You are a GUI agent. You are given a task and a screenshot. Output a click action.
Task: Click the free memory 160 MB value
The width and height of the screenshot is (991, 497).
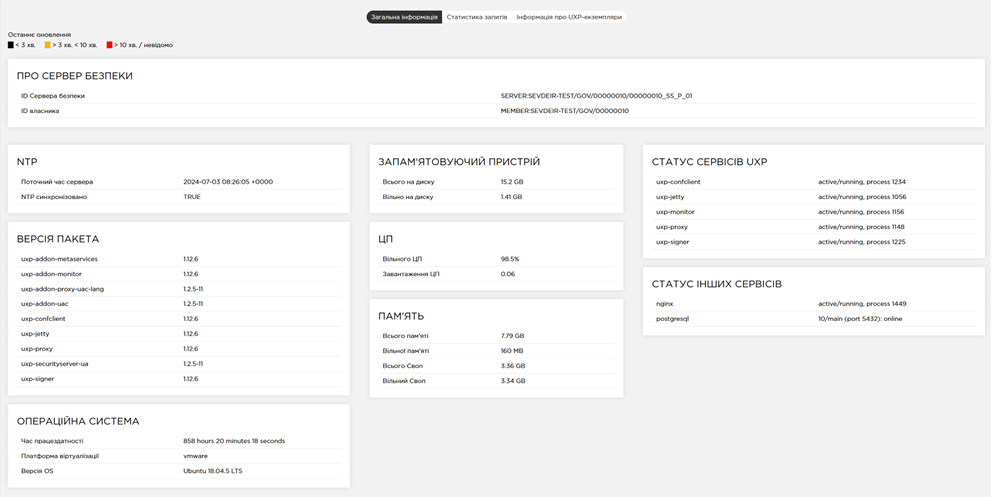(x=512, y=351)
